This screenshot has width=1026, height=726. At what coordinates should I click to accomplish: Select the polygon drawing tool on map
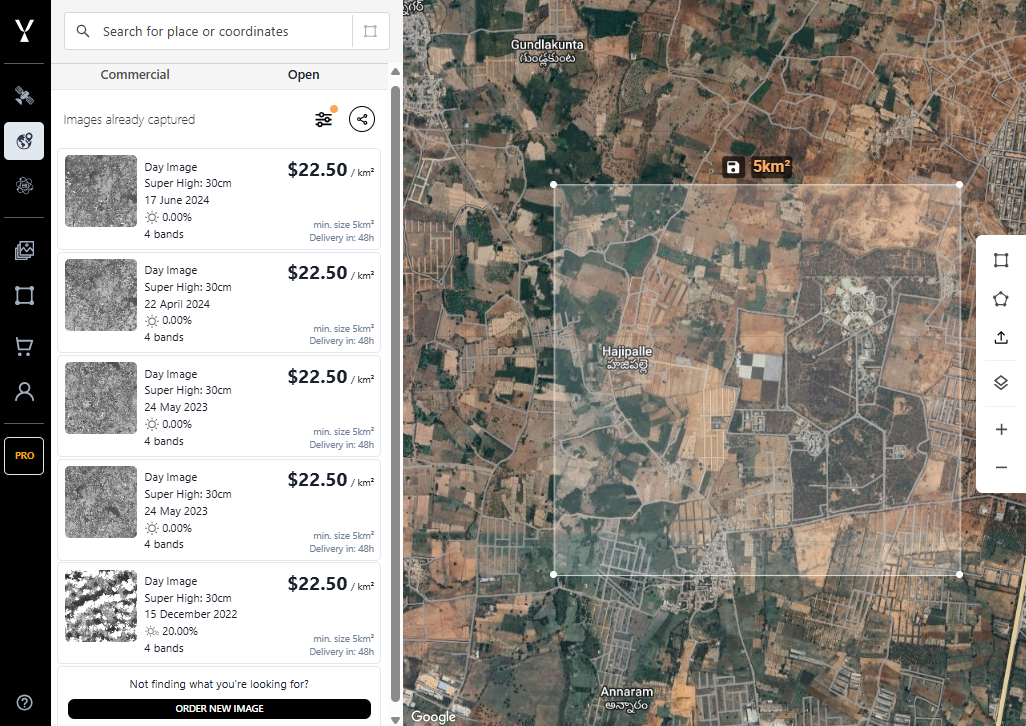point(1001,298)
